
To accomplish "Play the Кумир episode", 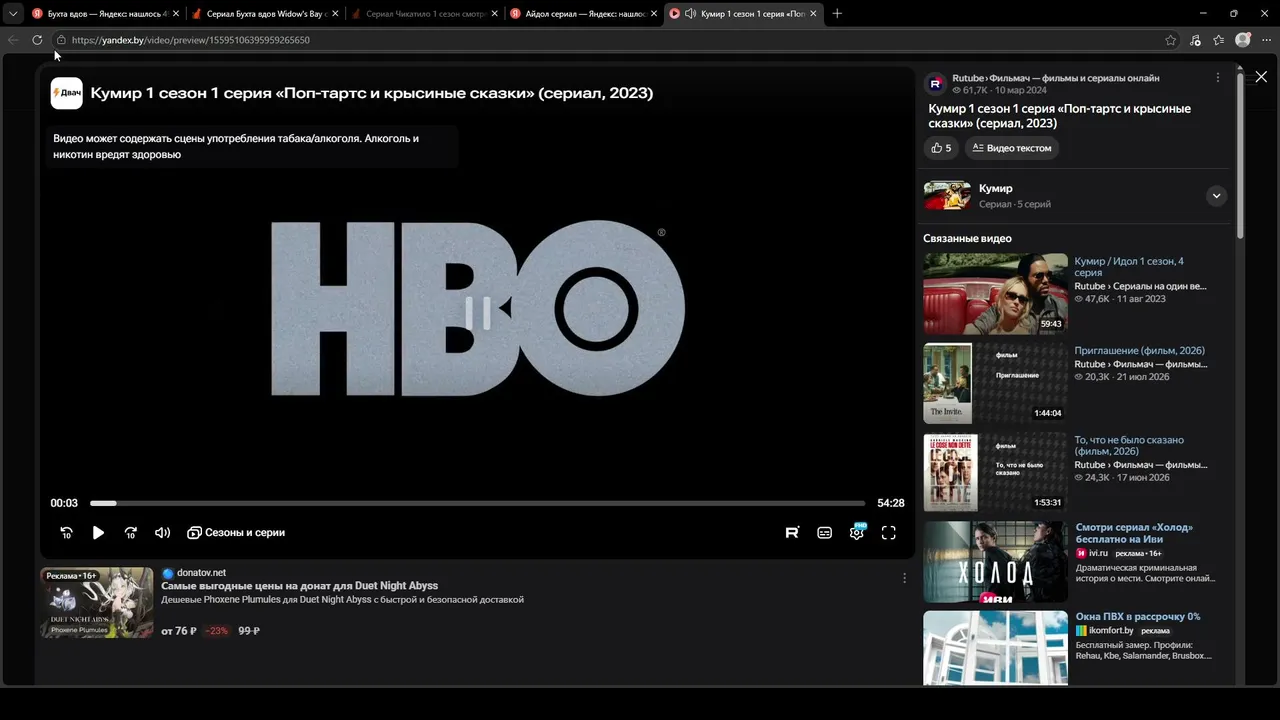I will [98, 533].
